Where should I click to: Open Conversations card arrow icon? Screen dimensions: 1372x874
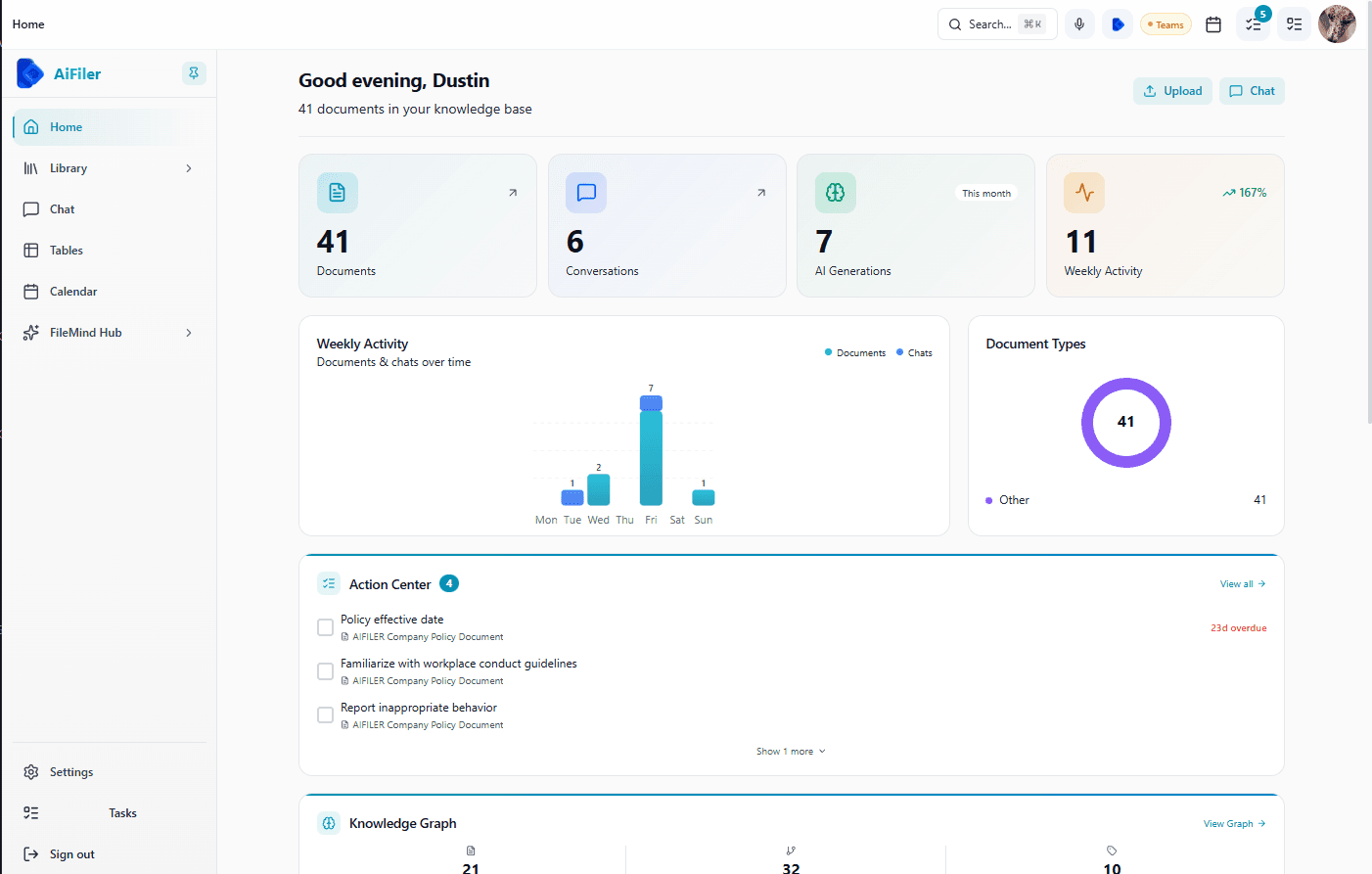click(x=760, y=193)
